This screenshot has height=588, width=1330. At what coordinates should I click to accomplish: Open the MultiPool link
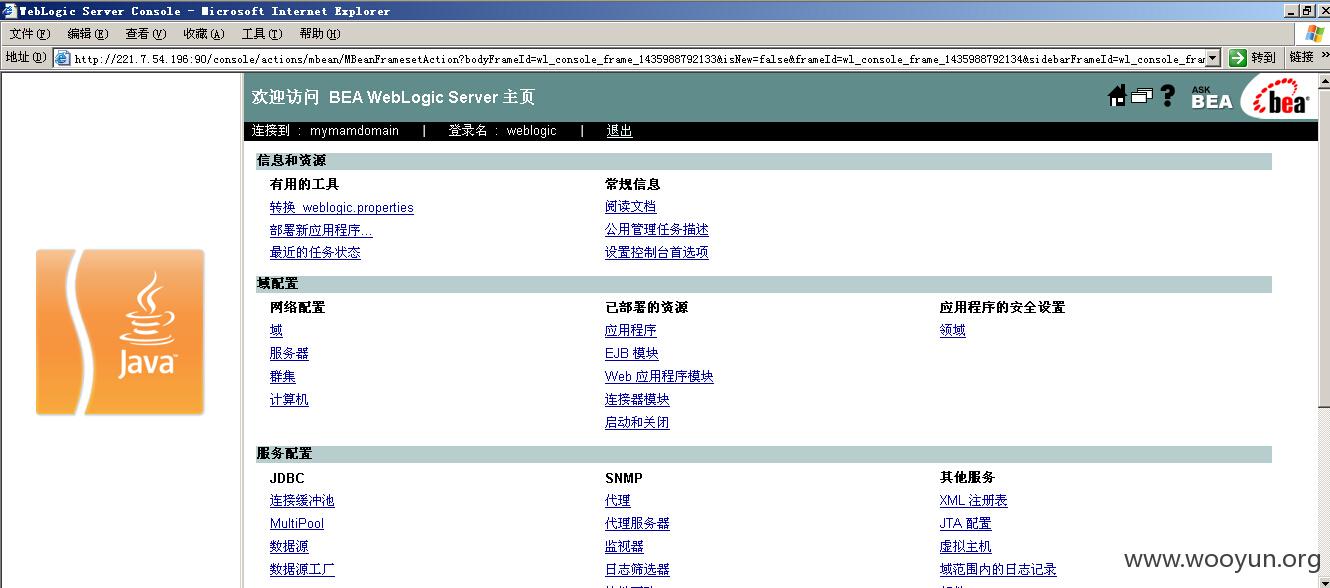[x=297, y=524]
